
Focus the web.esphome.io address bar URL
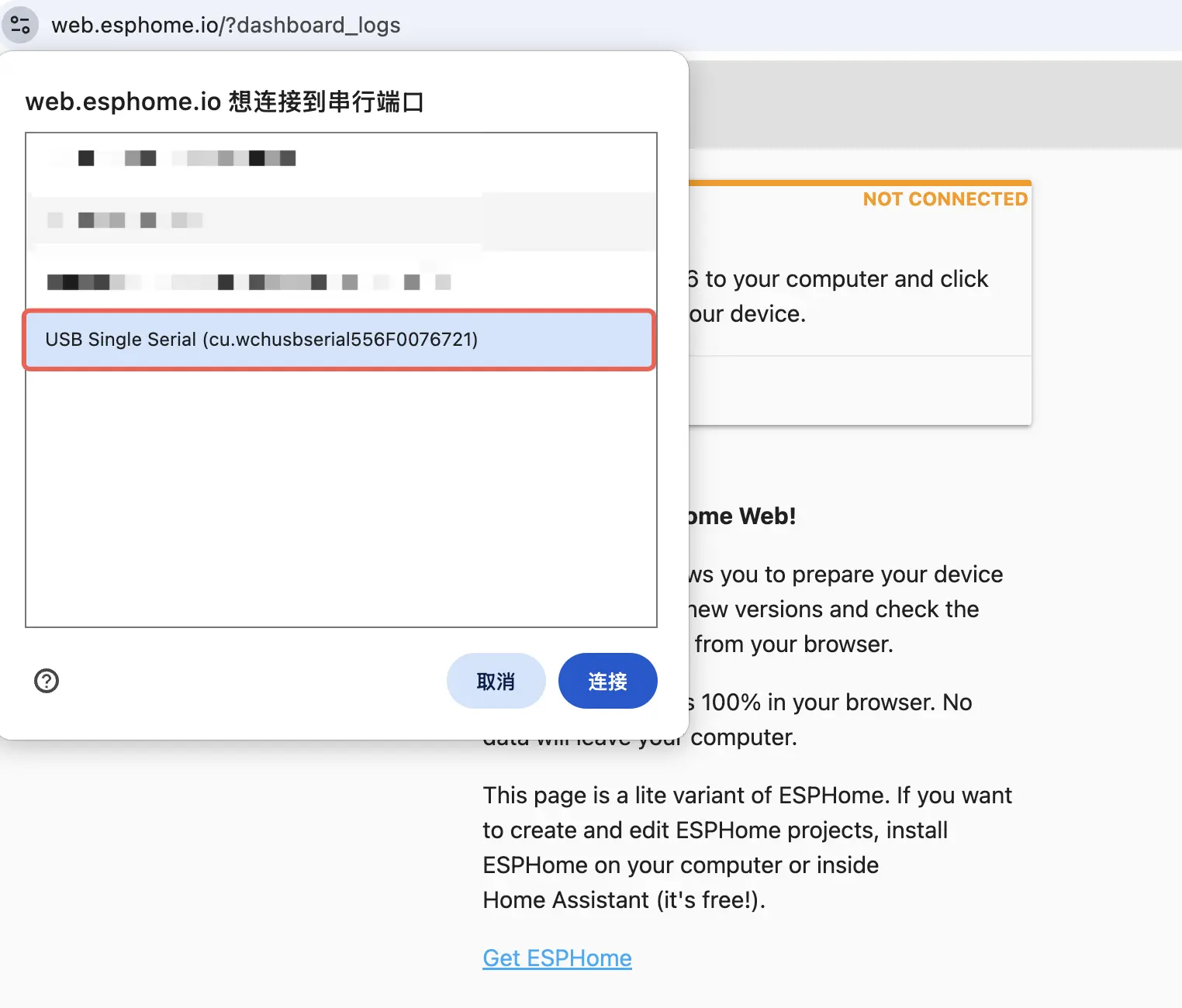(226, 25)
